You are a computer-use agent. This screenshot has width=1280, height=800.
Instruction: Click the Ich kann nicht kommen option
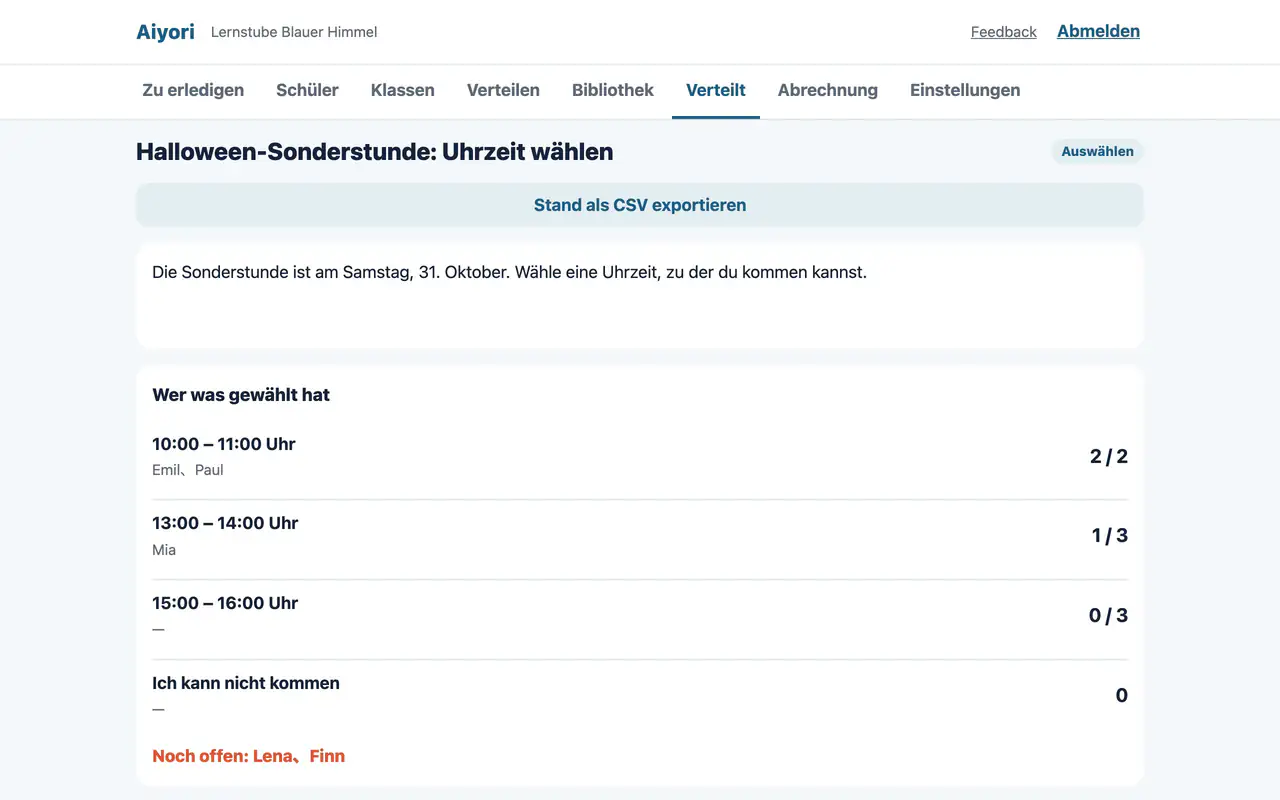pos(246,683)
